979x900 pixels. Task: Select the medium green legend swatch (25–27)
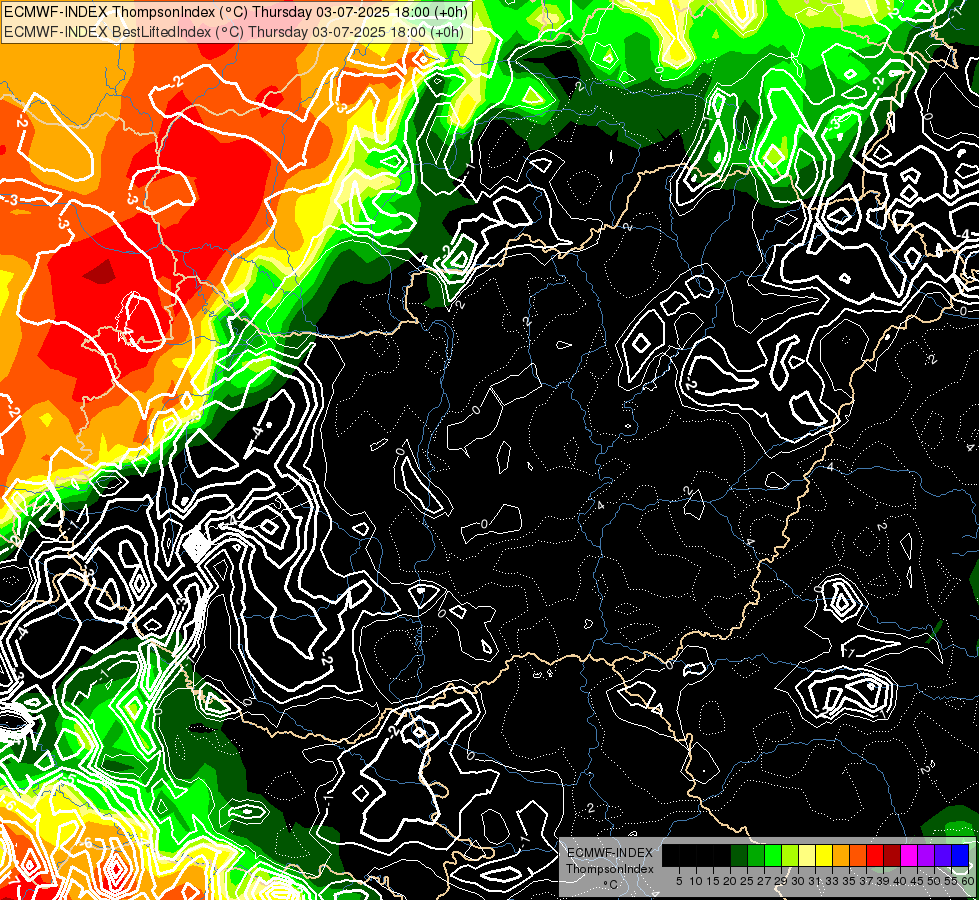point(756,855)
